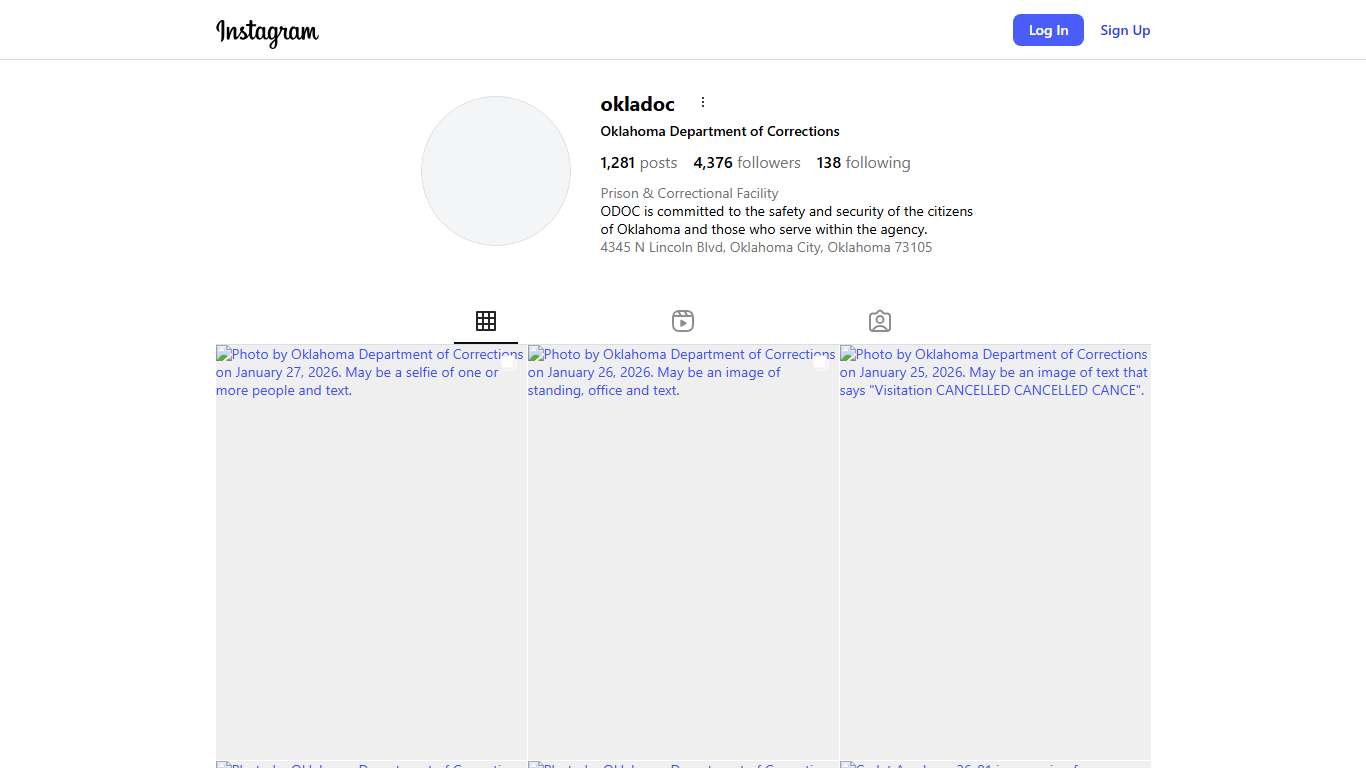Open the January 27, 2026 post

pos(371,552)
